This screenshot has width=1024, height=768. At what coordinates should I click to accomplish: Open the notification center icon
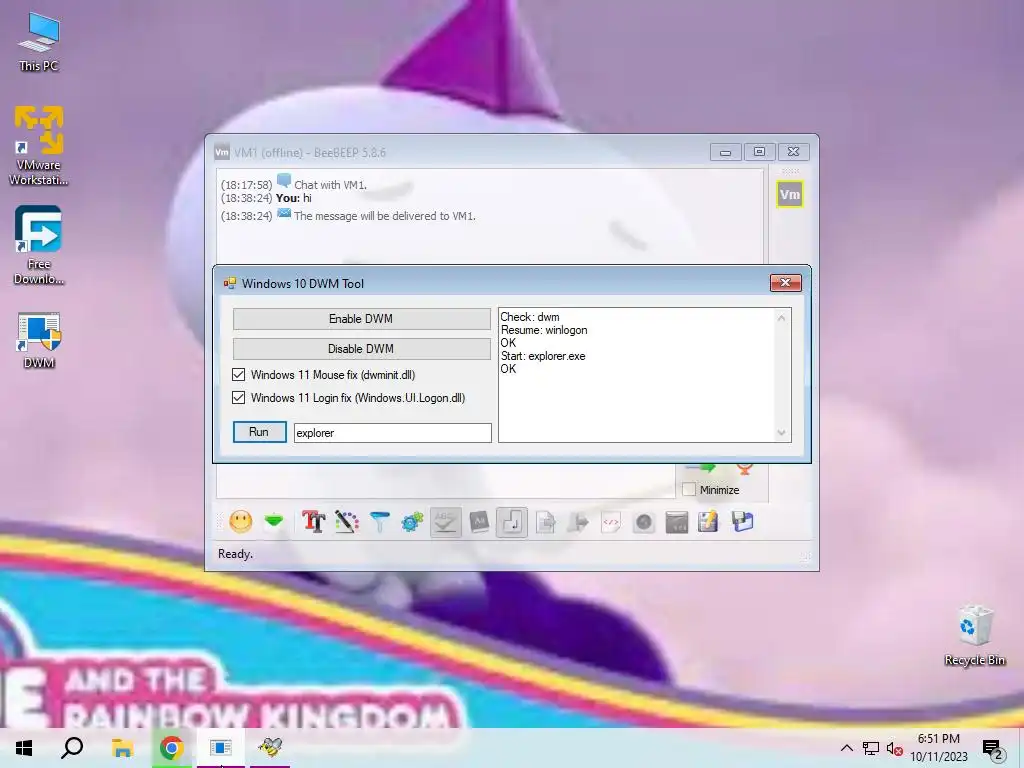992,748
